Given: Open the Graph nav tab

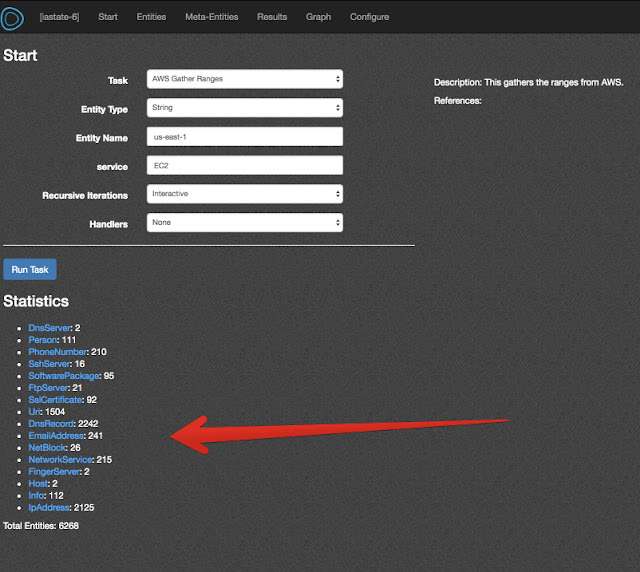Looking at the screenshot, I should (318, 17).
